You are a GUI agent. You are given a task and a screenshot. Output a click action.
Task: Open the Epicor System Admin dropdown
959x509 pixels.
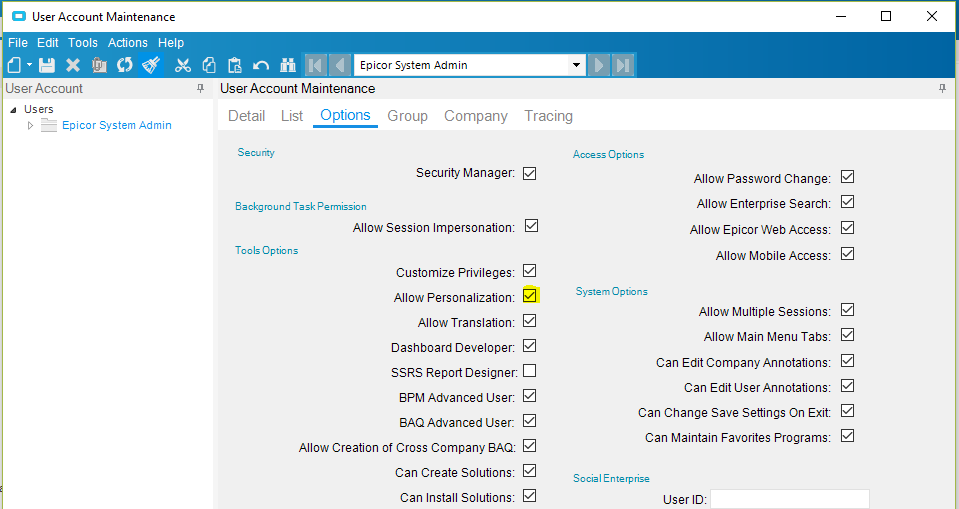coord(576,65)
